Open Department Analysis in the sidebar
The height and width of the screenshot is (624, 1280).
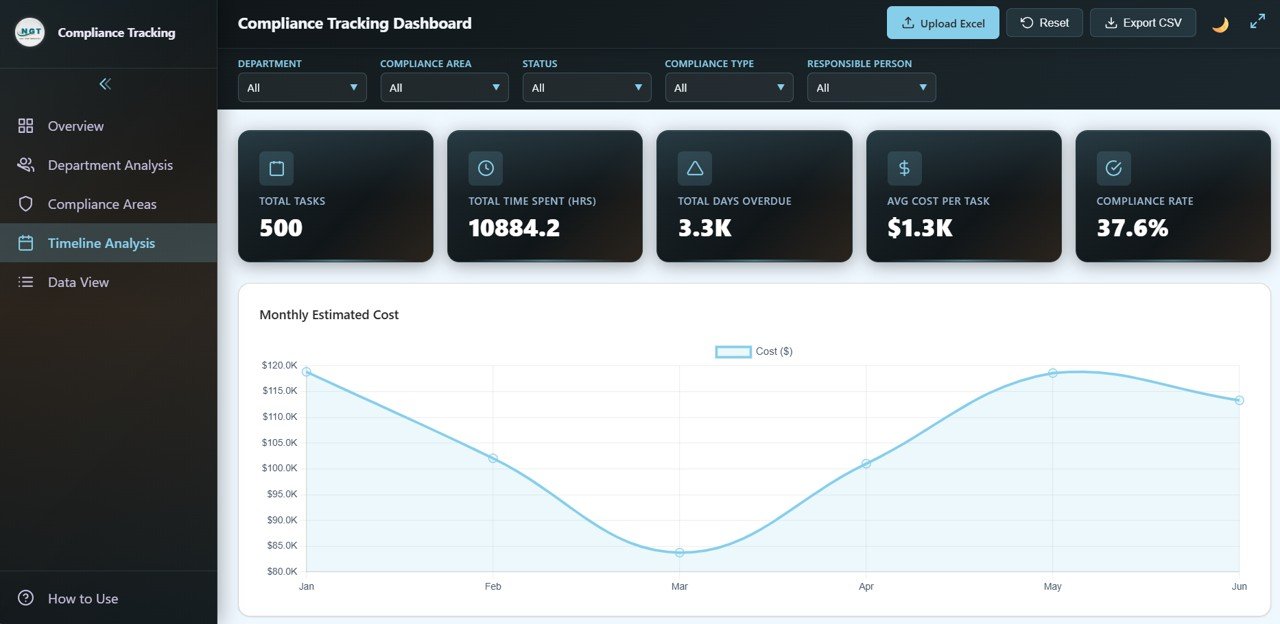pos(110,165)
